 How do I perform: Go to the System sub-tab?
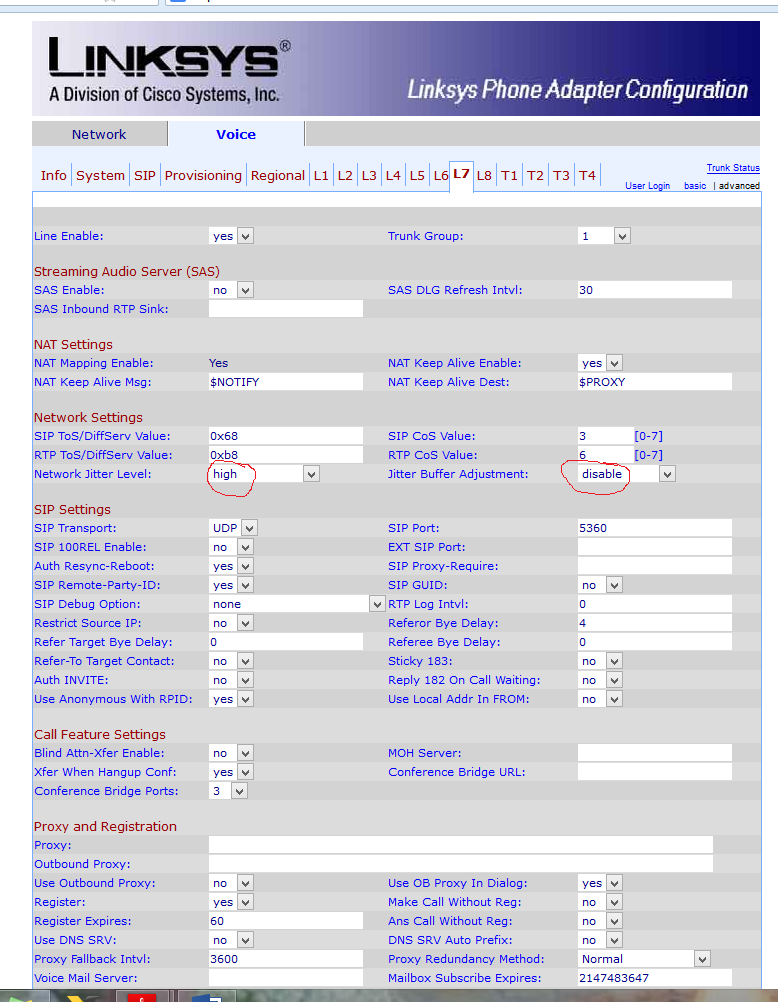click(100, 175)
